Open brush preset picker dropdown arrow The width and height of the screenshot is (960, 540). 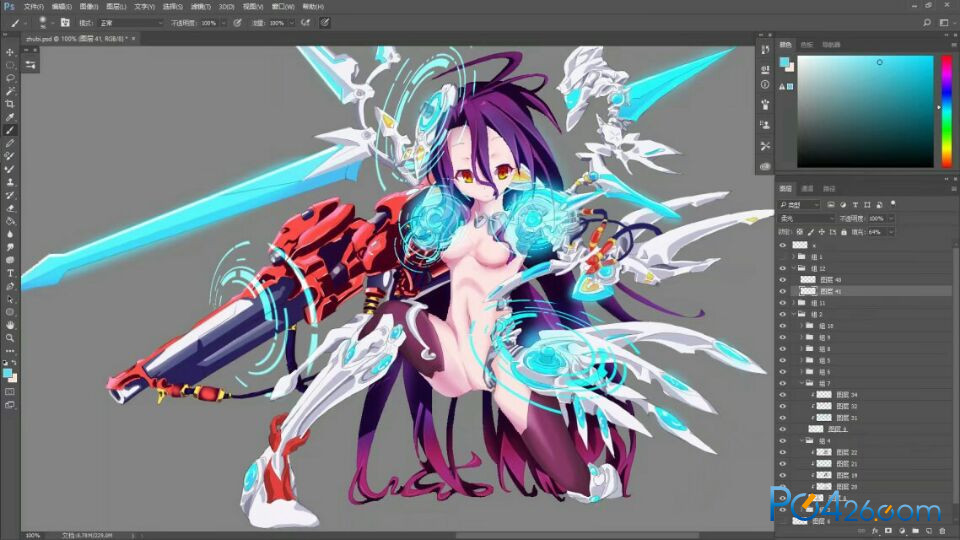pos(53,23)
